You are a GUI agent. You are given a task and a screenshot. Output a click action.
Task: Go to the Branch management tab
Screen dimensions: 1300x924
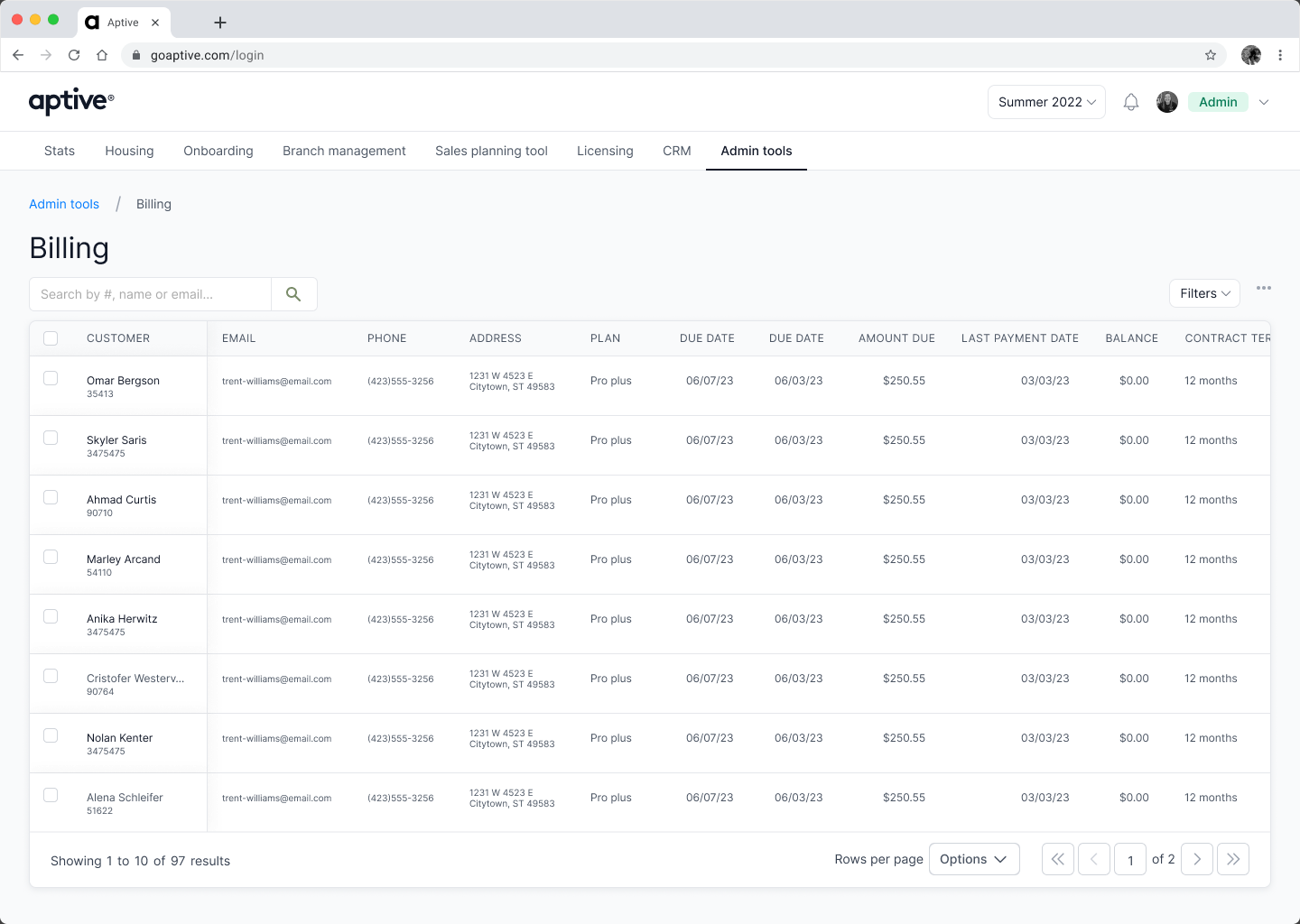pyautogui.click(x=344, y=151)
